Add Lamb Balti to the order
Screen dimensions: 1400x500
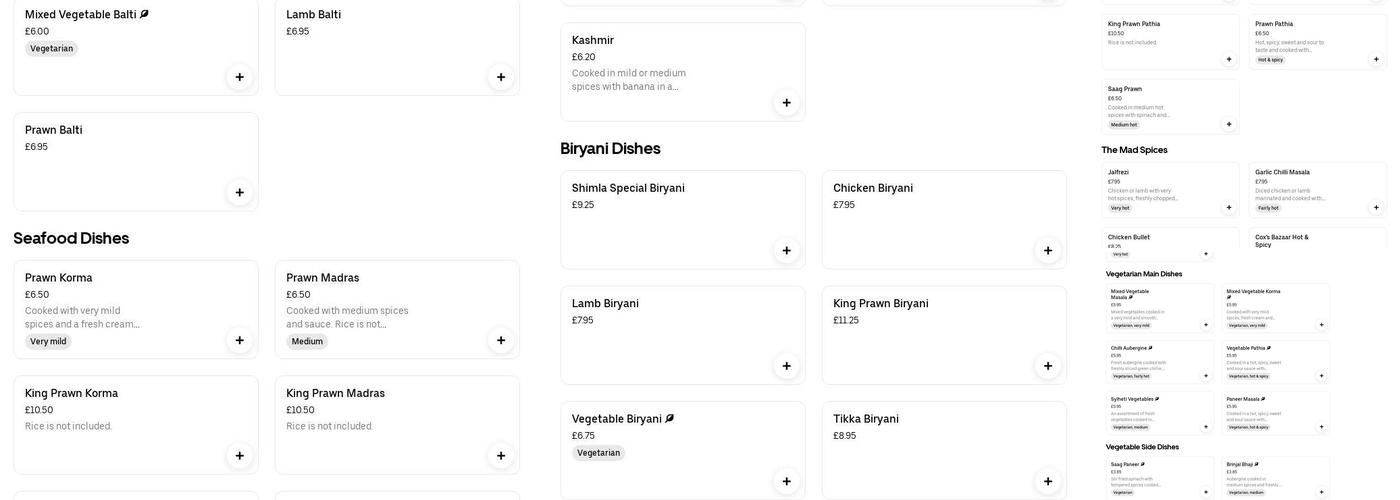pyautogui.click(x=501, y=77)
